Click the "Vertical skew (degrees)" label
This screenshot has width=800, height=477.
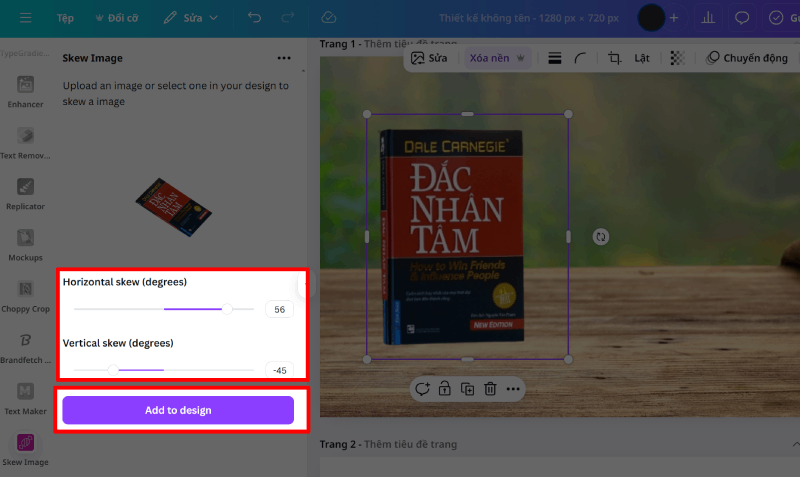pos(118,343)
